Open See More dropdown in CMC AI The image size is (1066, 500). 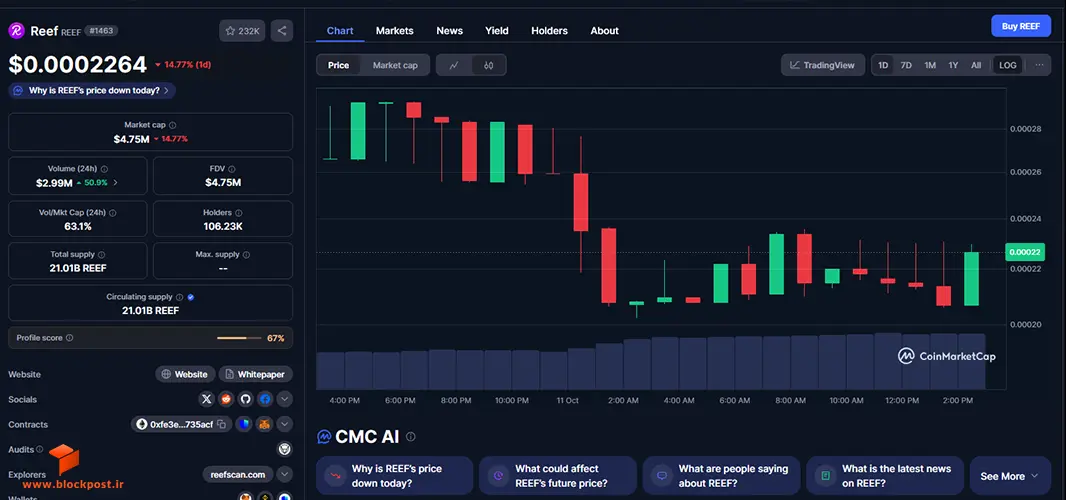[x=1010, y=476]
